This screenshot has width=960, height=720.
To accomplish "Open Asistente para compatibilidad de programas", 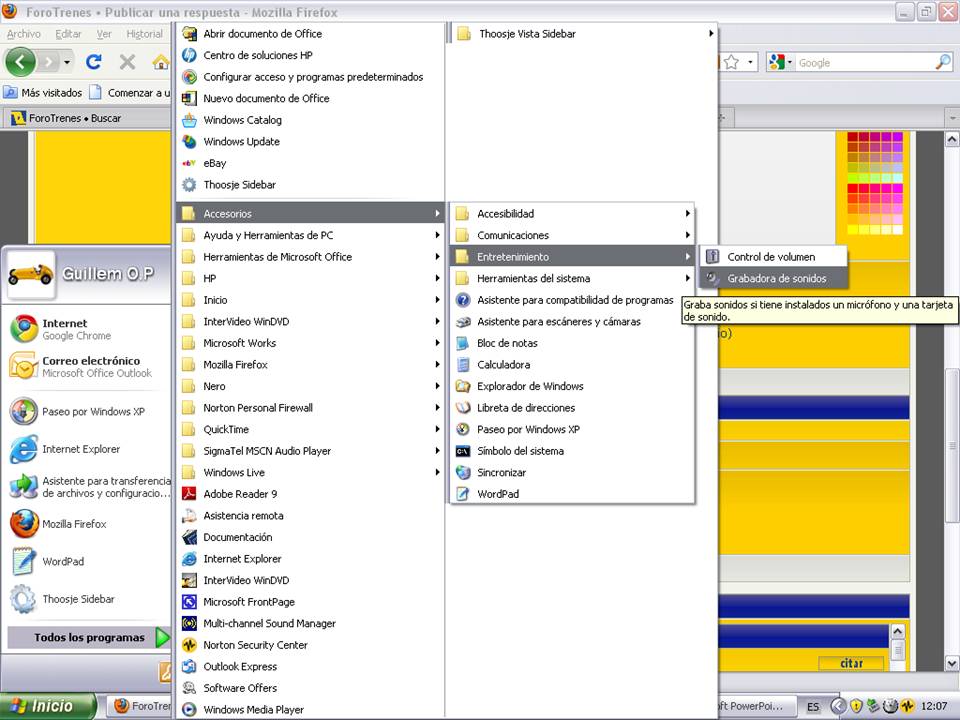I will (x=572, y=300).
